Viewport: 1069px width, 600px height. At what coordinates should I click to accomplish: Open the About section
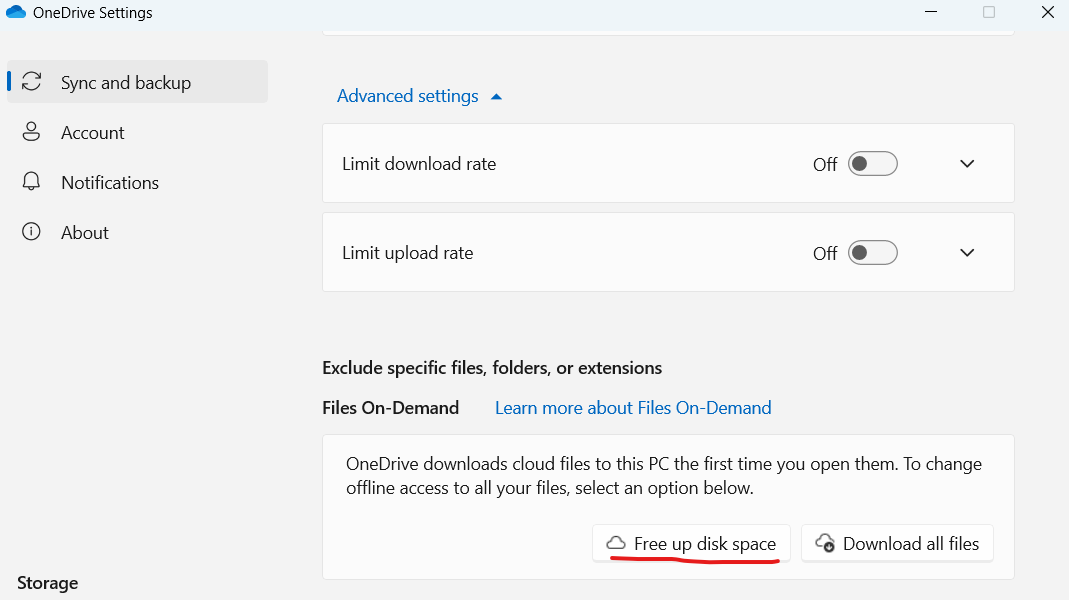pyautogui.click(x=85, y=232)
